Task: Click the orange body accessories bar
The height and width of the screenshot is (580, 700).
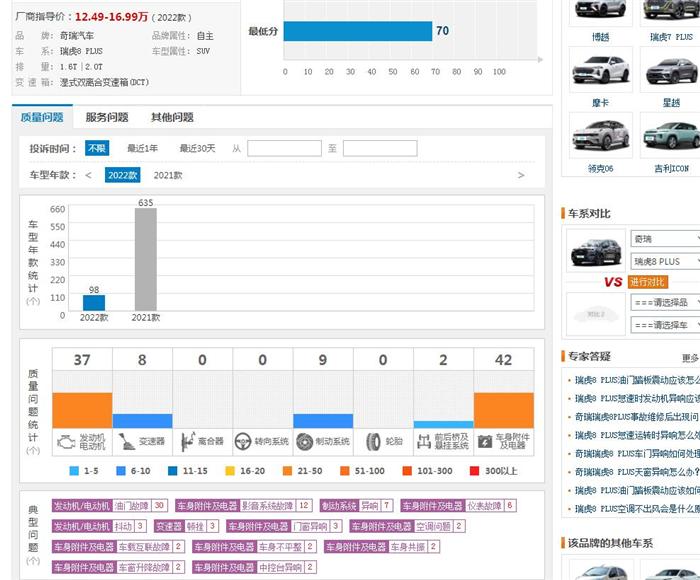Action: coord(504,410)
